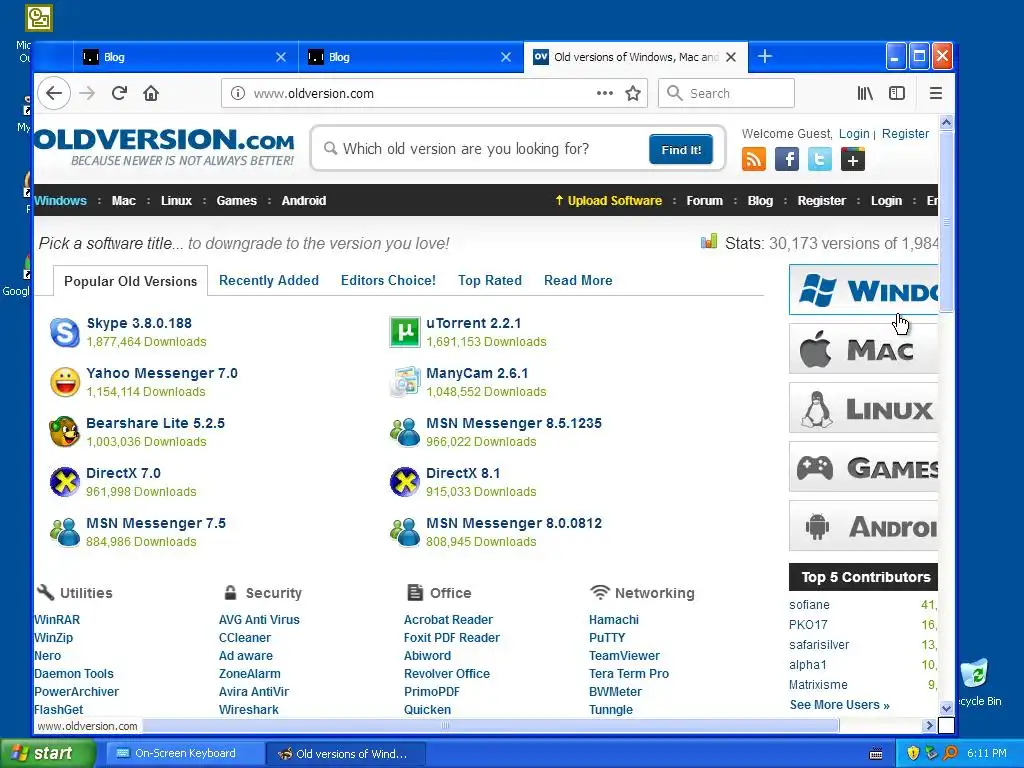Click the horizontal scrollbar right arrow
This screenshot has height=768, width=1024.
point(929,726)
